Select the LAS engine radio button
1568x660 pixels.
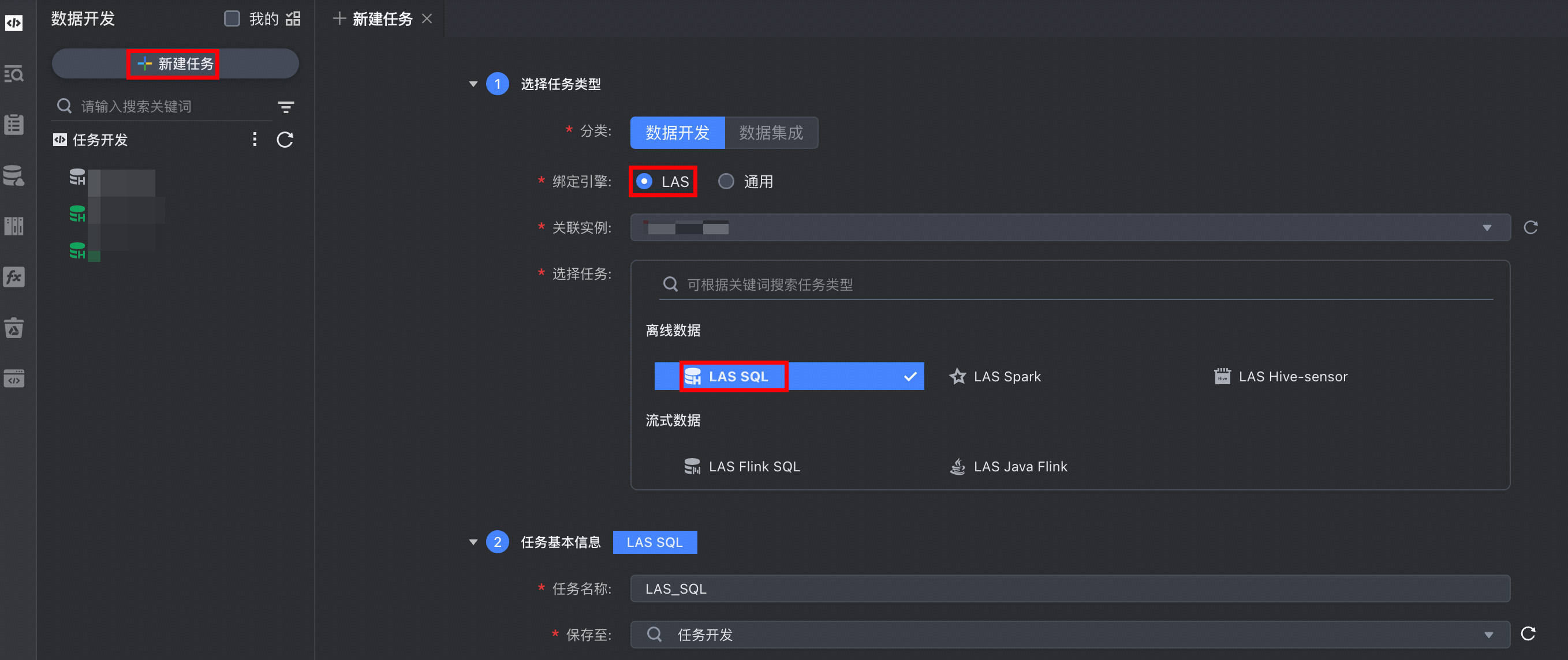tap(644, 182)
